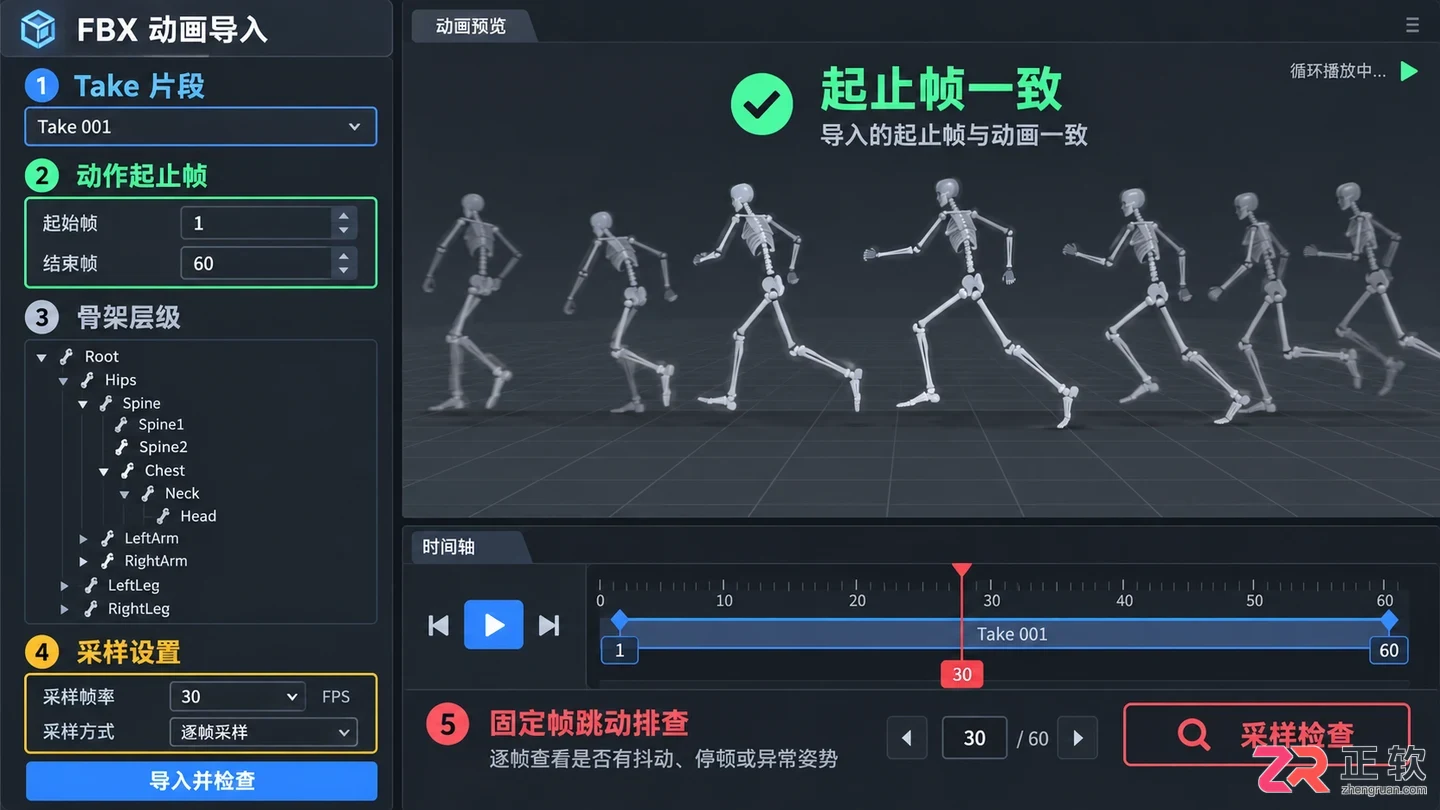Run the sampling check button
Viewport: 1440px width, 810px height.
point(1267,735)
